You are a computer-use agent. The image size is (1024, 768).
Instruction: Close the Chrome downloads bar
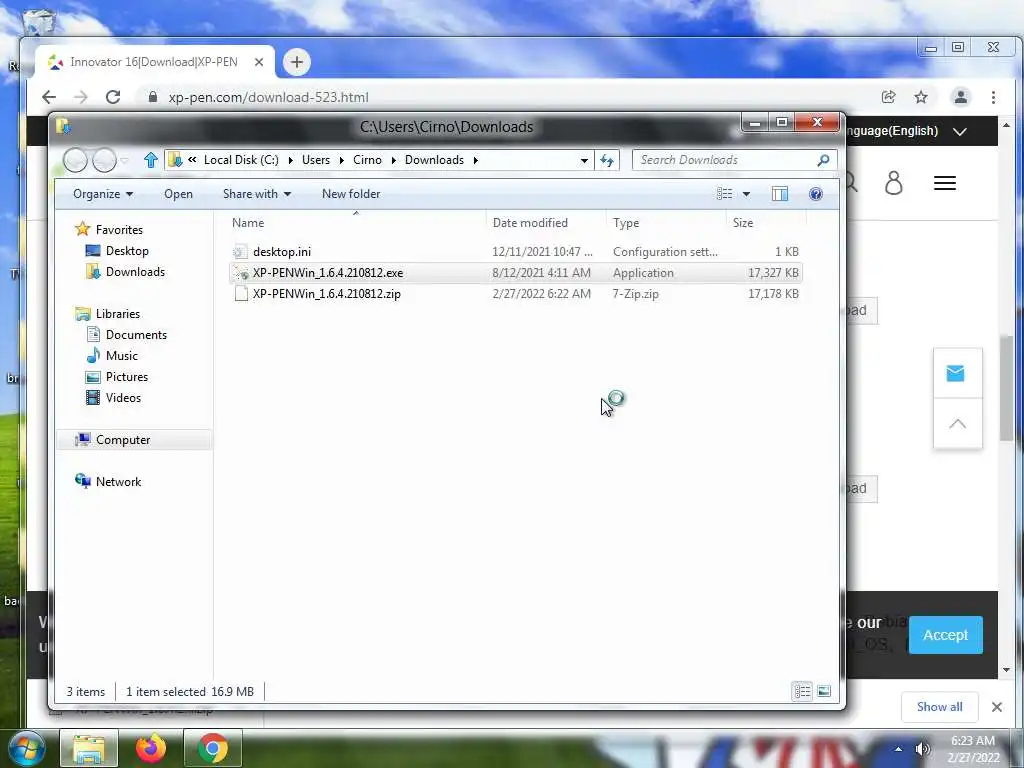point(997,707)
